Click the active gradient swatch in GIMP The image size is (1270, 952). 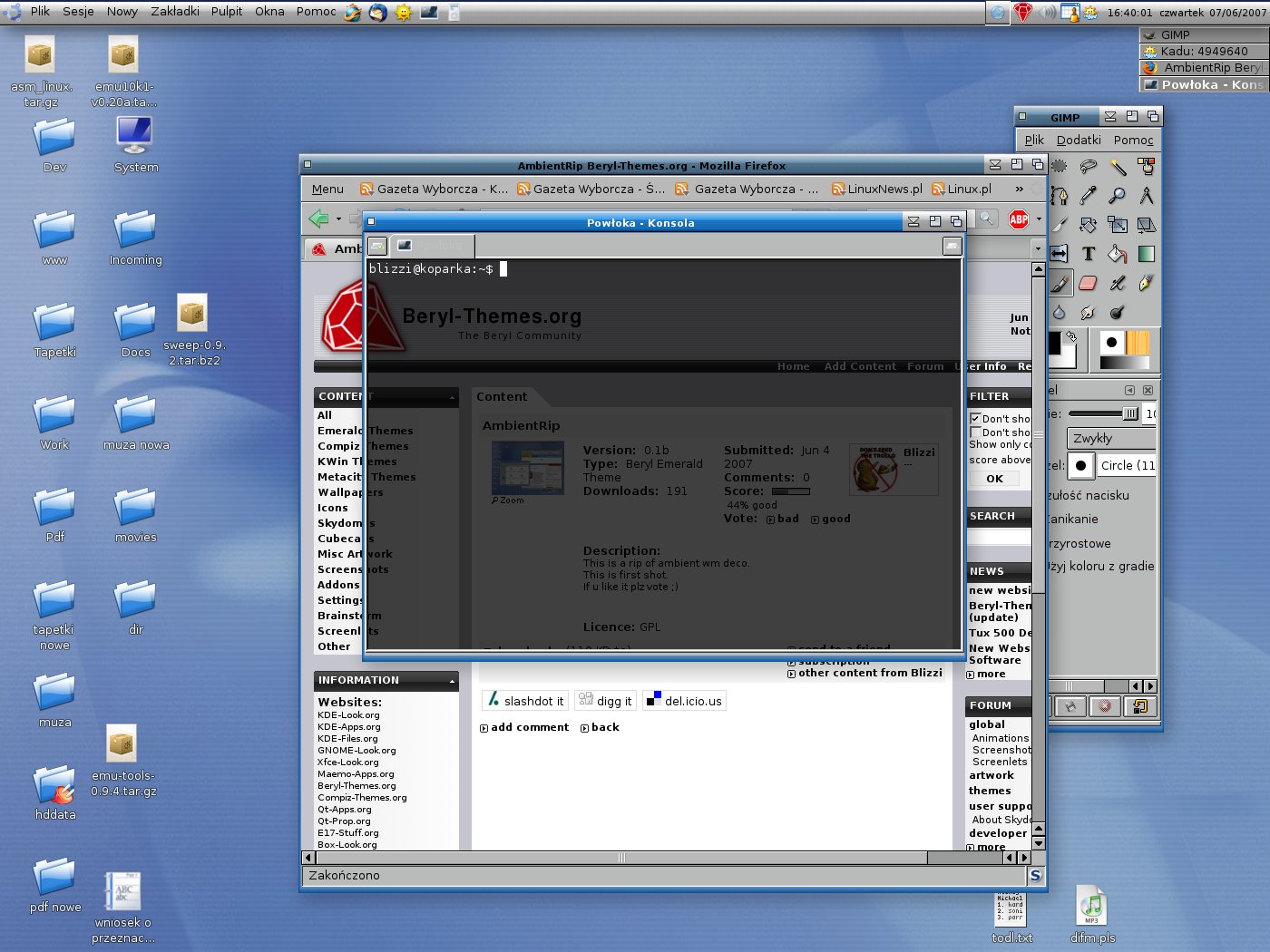(1124, 363)
